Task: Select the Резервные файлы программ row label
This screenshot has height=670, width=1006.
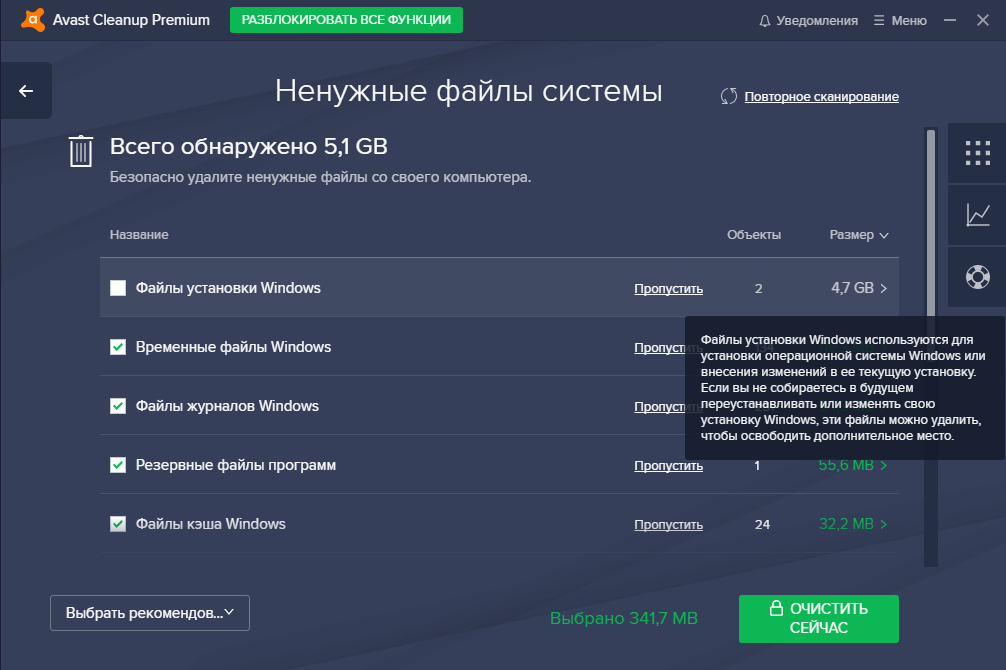Action: coord(235,465)
